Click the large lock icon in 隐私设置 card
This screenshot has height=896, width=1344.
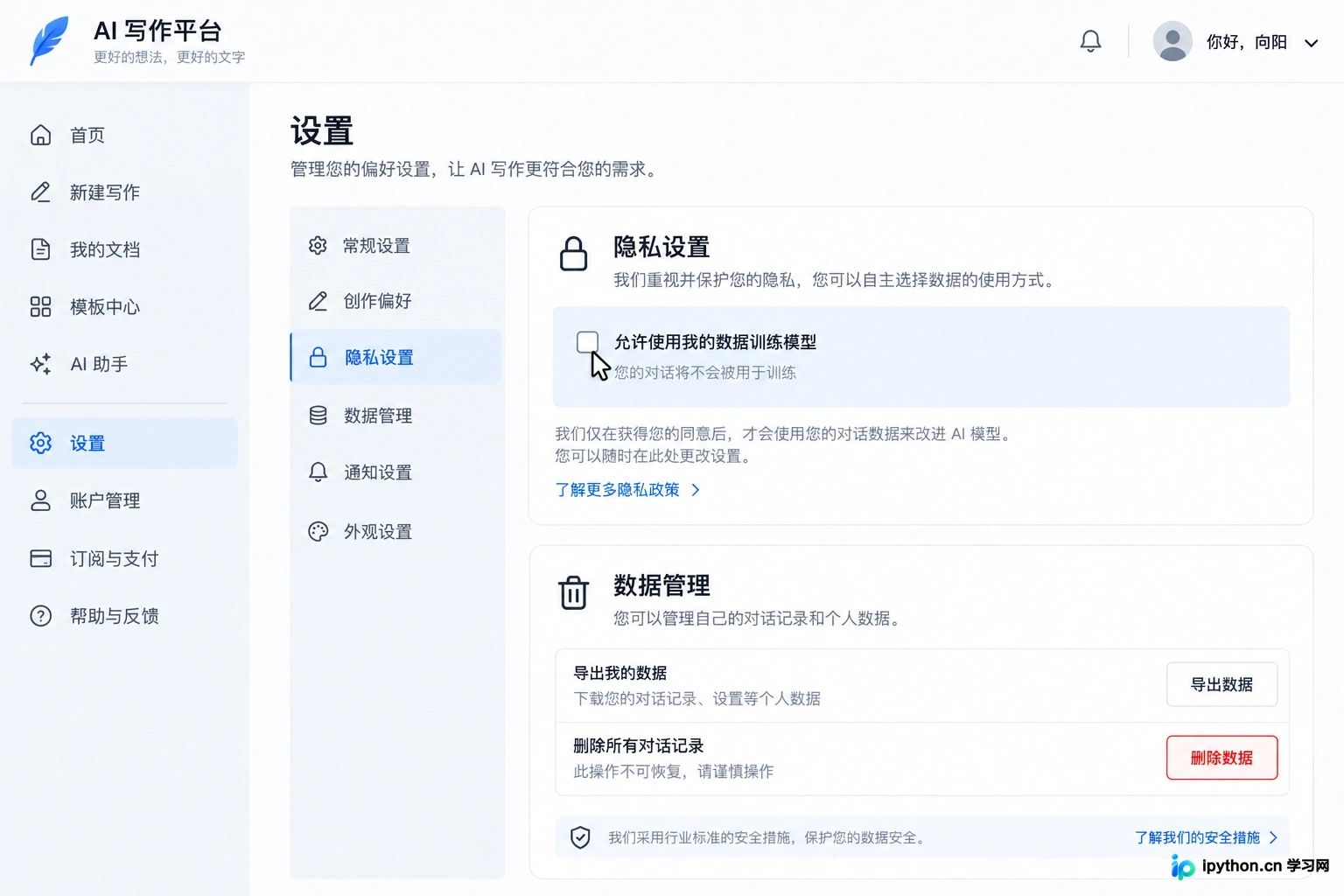(x=573, y=254)
